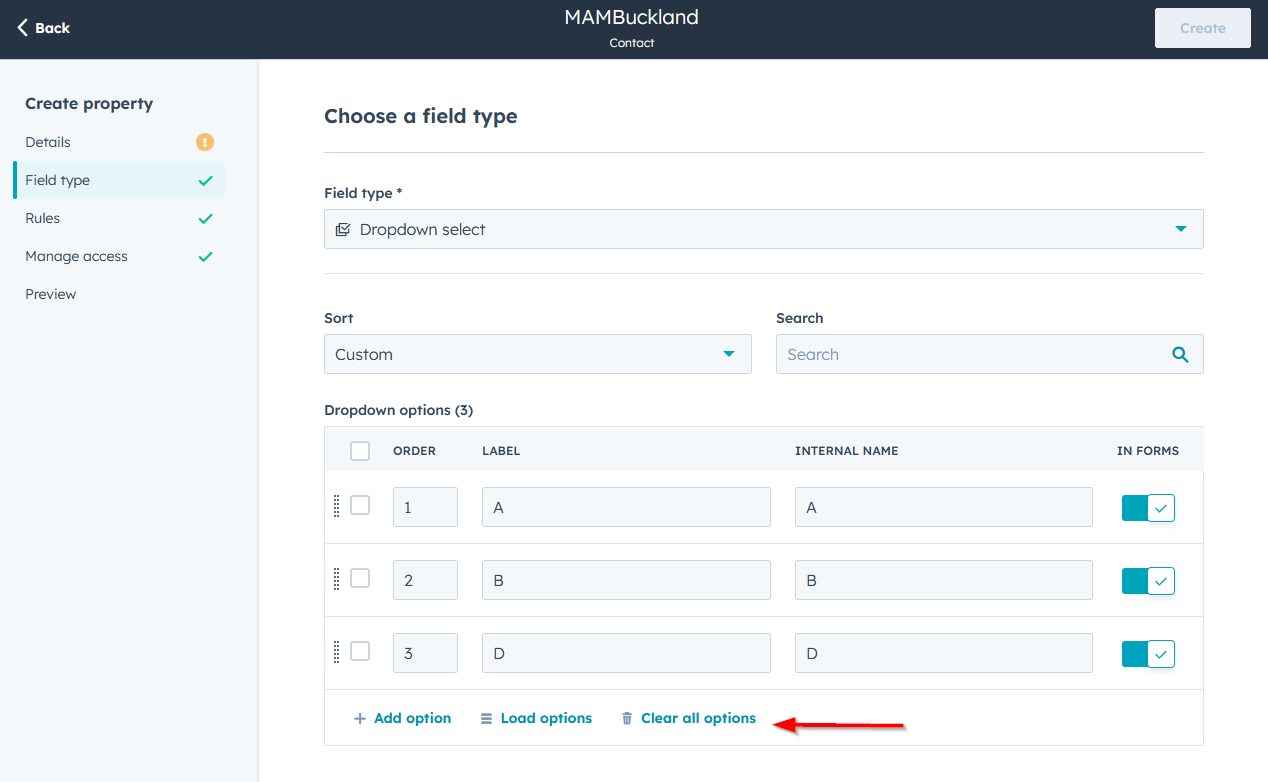Click the field icon inside Dropdown select box
The height and width of the screenshot is (782, 1268).
point(343,229)
